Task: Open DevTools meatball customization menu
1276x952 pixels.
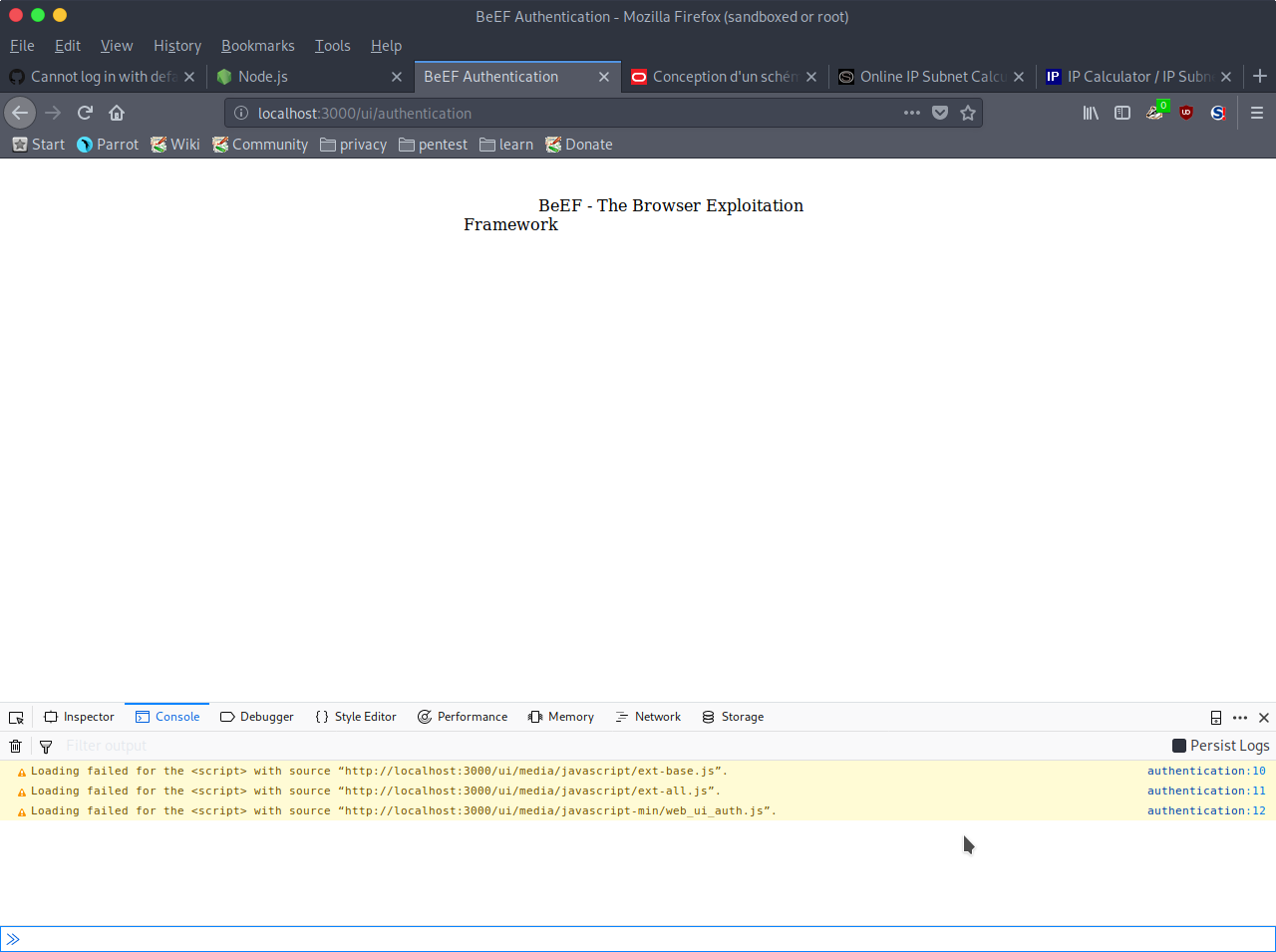Action: point(1240,717)
